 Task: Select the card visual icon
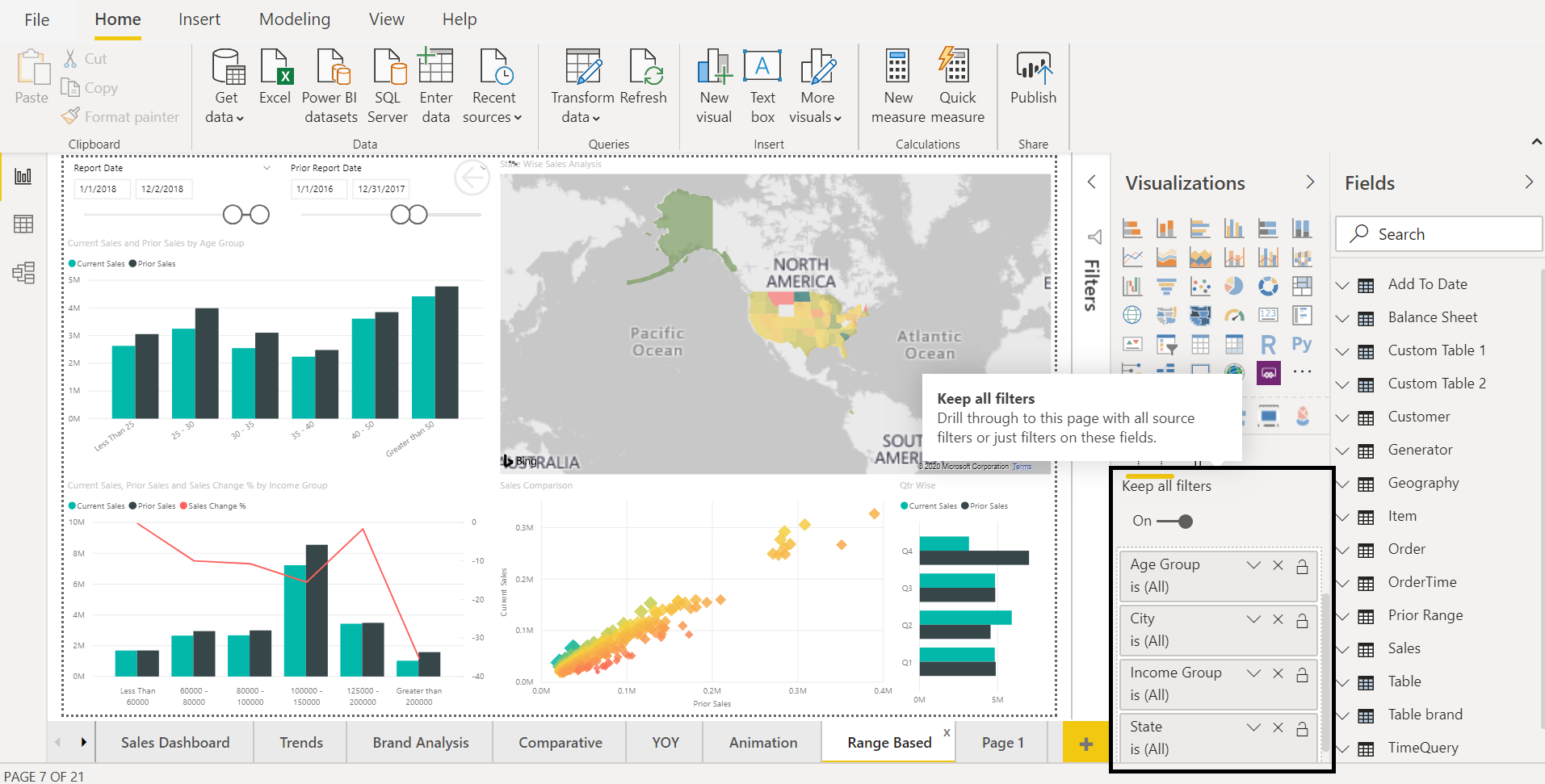1268,316
